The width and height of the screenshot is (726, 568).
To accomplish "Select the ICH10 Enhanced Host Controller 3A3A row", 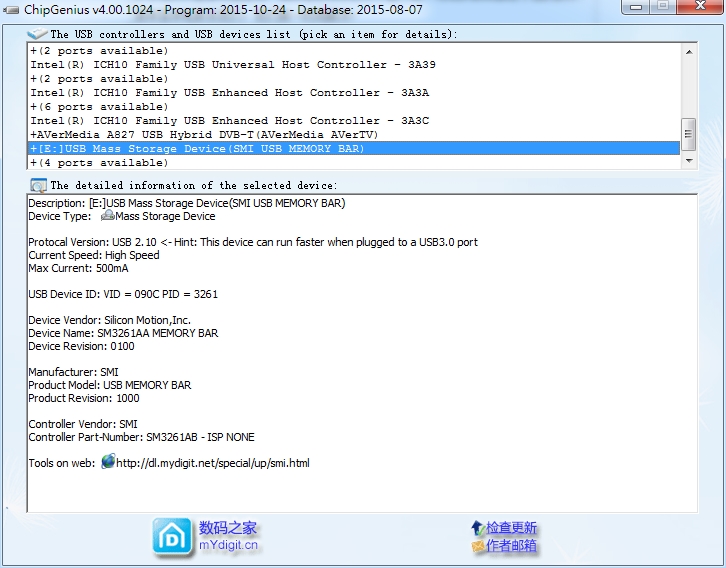I will (x=354, y=93).
